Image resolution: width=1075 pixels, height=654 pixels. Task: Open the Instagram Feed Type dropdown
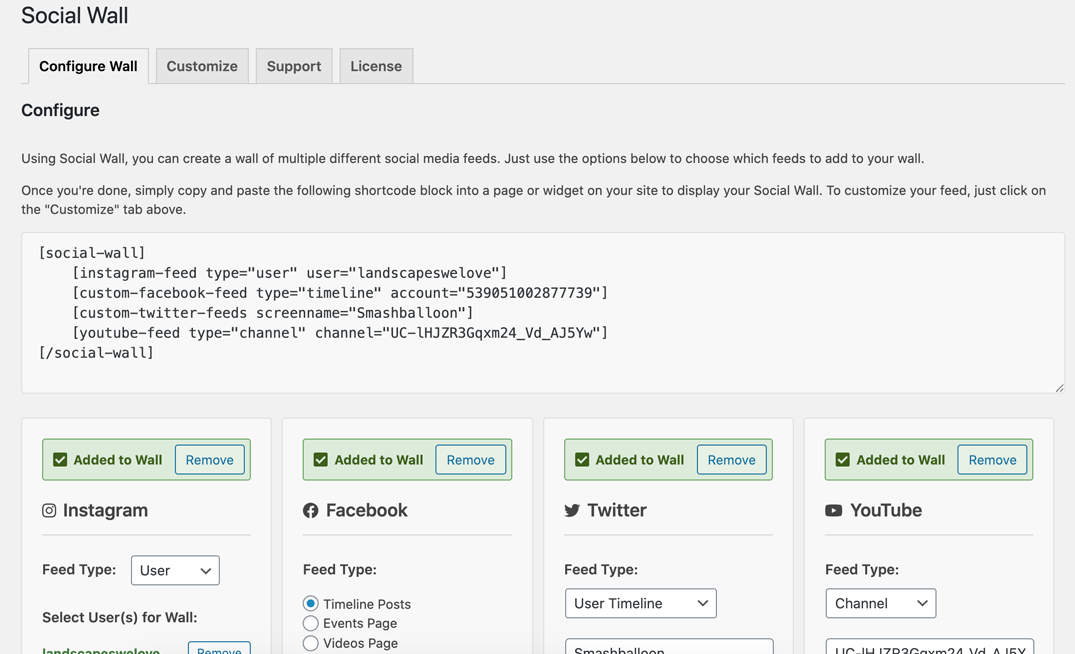175,570
